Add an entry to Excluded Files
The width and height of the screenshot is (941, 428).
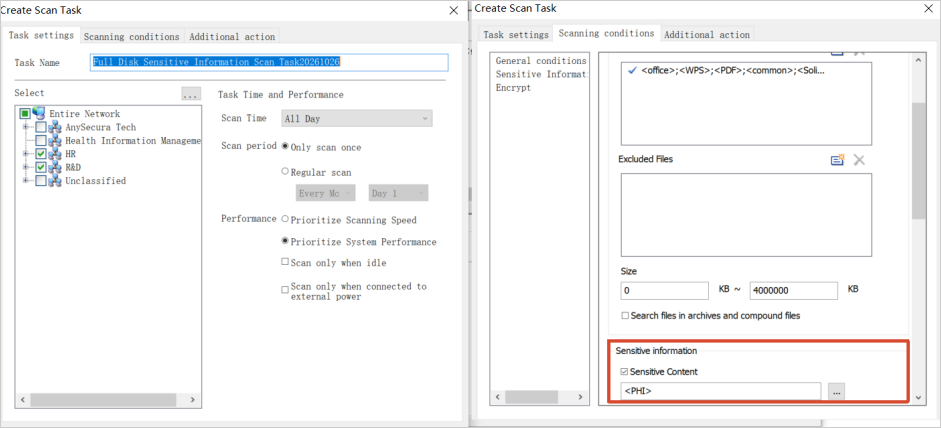(837, 160)
